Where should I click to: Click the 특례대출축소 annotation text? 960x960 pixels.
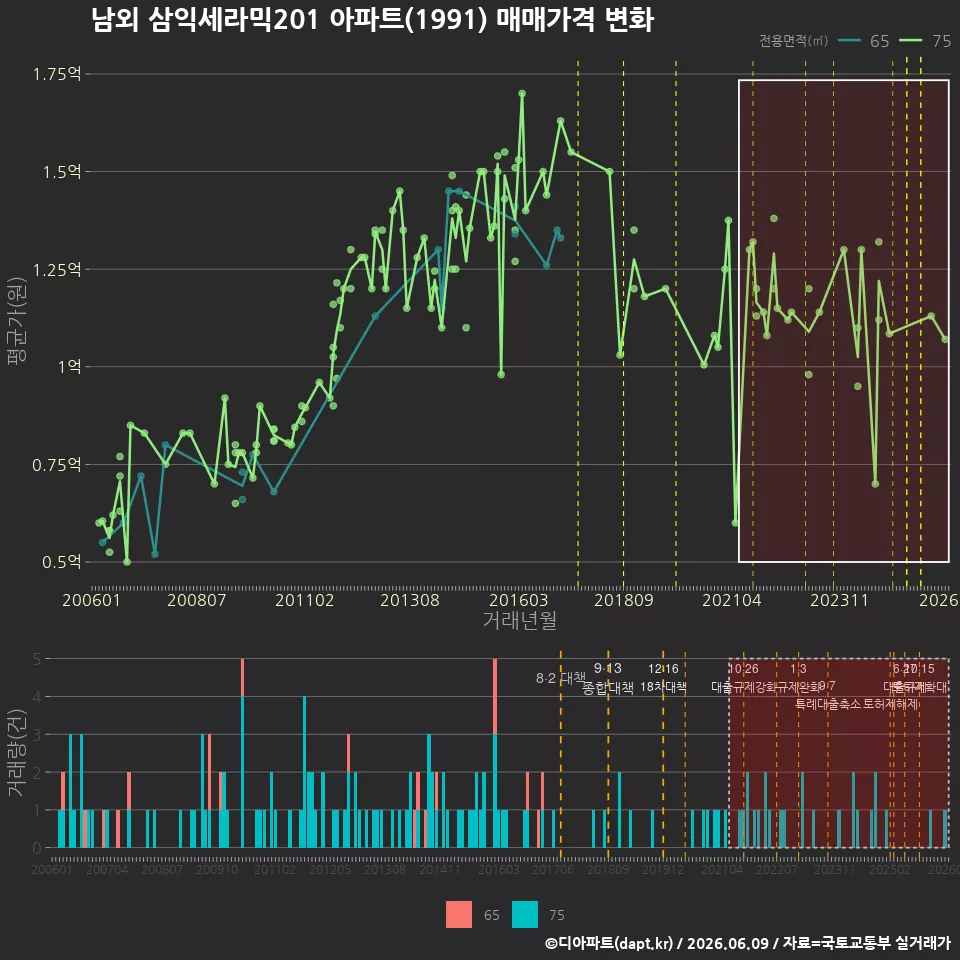828,704
